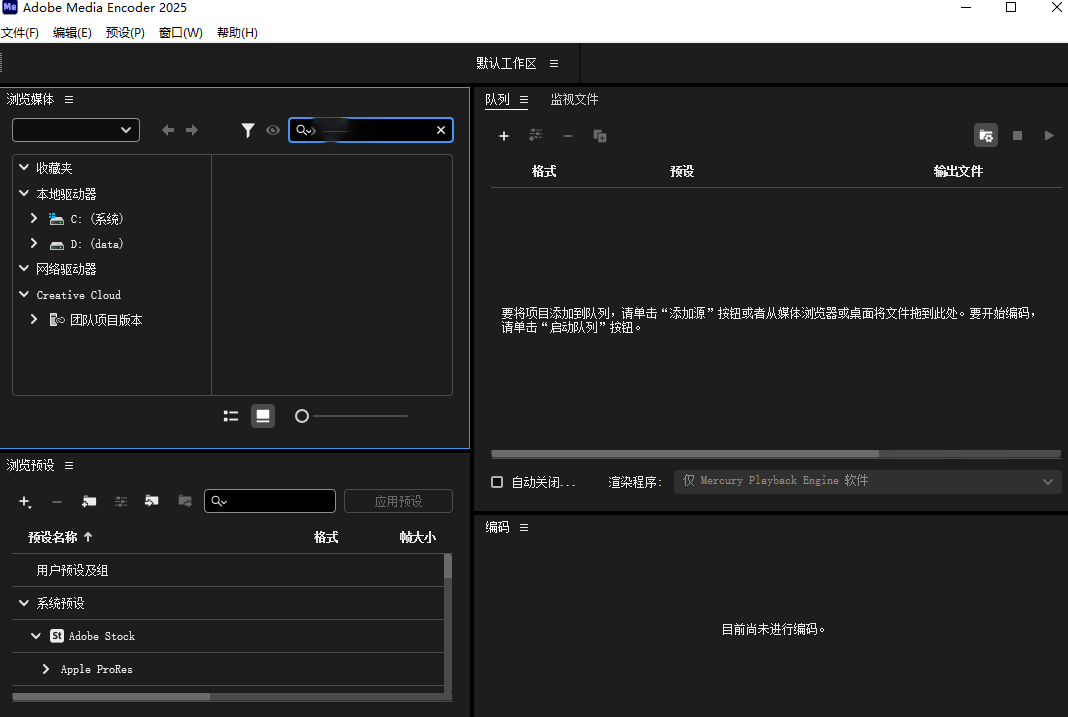Collapse the 收藏夹 tree node

tap(24, 167)
